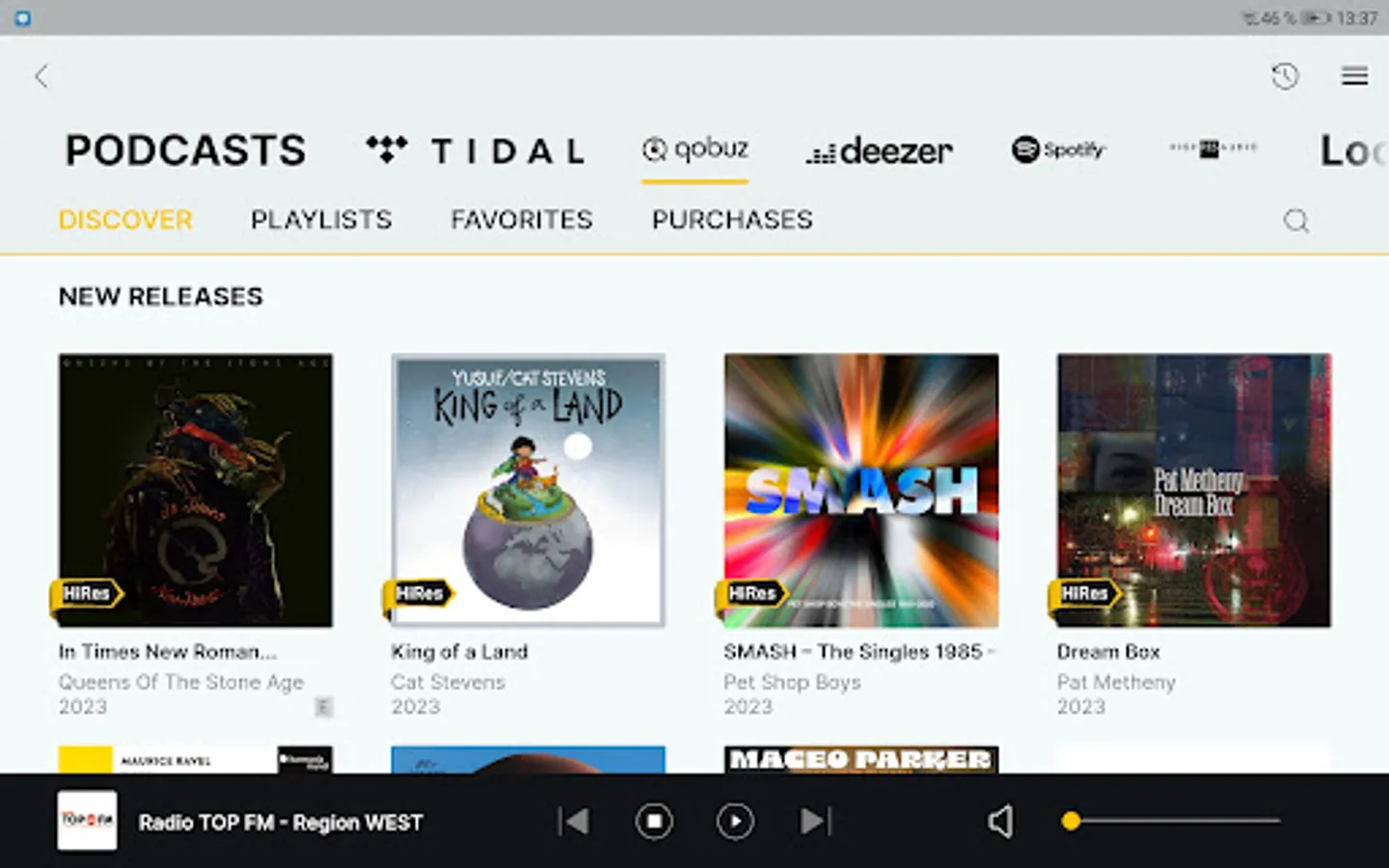Viewport: 1389px width, 868px height.
Task: Open artist Pet Shop Boys
Action: click(x=793, y=682)
